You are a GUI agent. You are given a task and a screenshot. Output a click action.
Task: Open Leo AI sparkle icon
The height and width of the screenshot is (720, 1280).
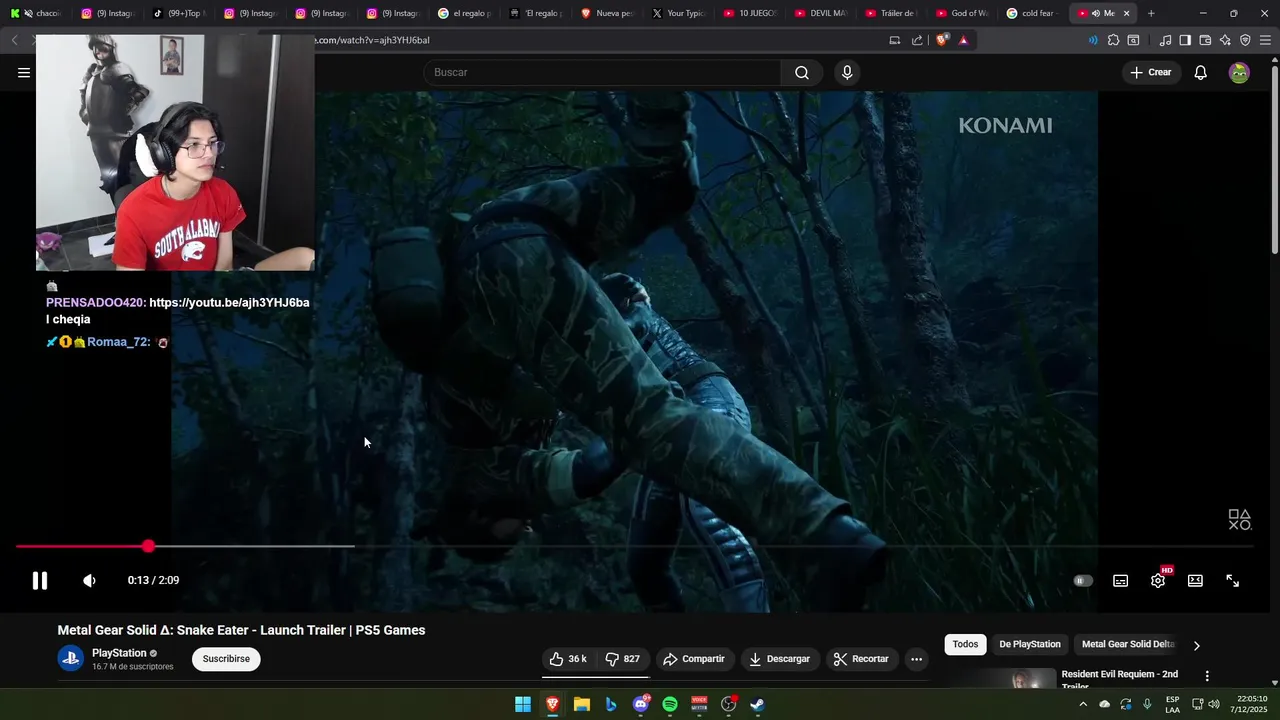(x=1225, y=40)
